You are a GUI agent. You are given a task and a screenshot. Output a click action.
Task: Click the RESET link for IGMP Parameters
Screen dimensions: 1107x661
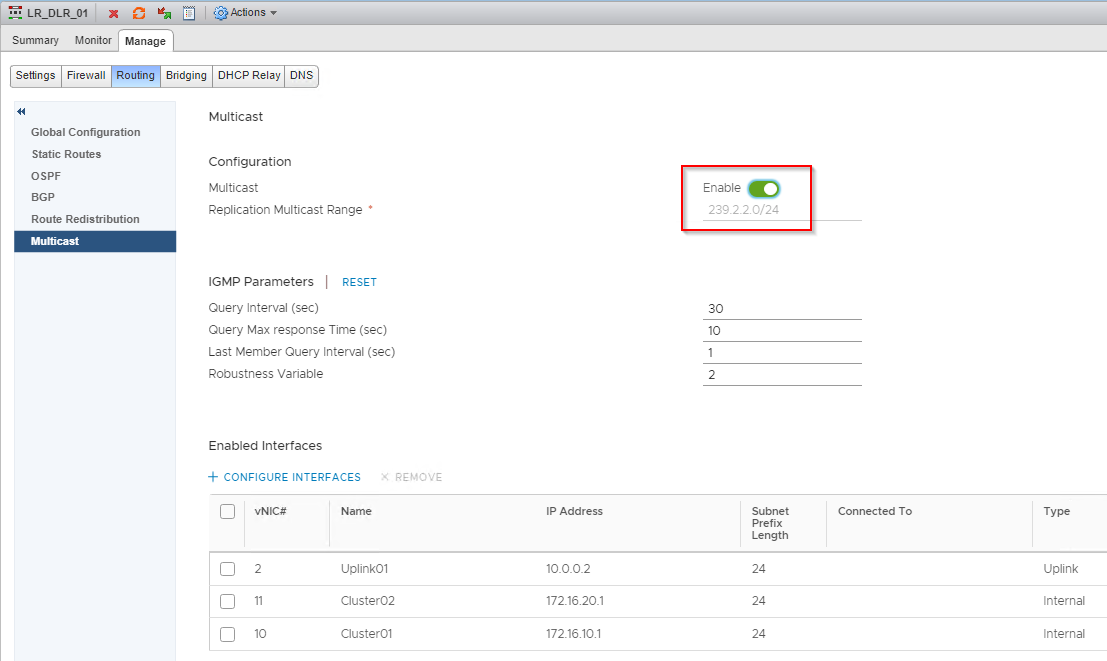pos(359,282)
